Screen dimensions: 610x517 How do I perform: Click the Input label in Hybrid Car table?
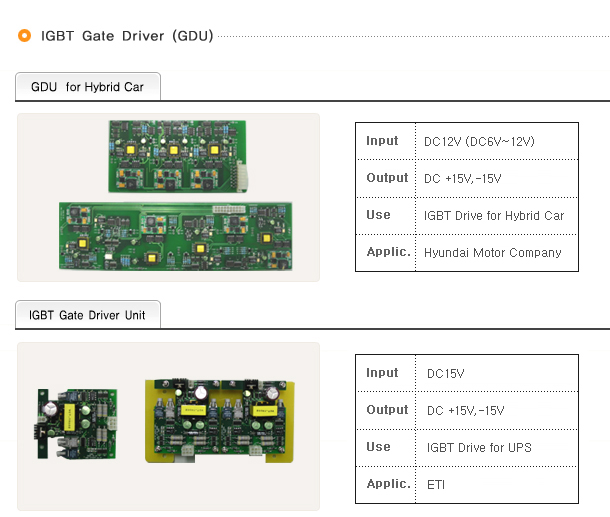[x=382, y=140]
